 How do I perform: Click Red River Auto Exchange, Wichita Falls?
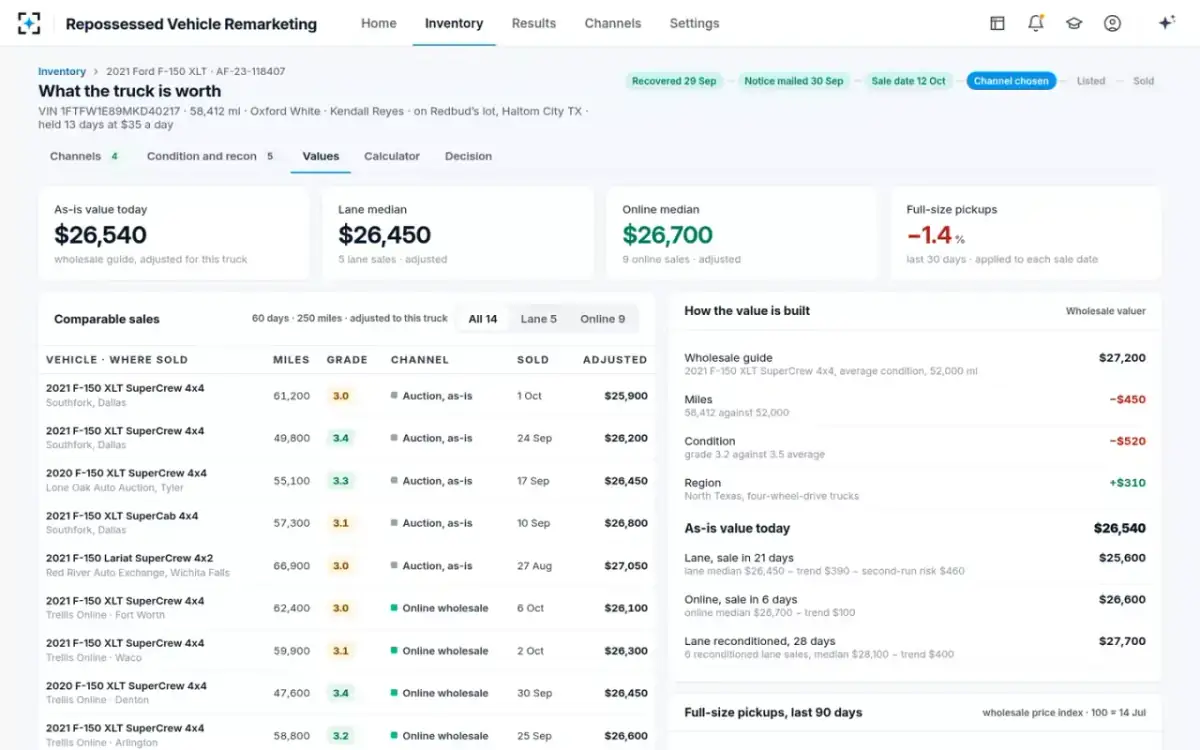coord(138,573)
